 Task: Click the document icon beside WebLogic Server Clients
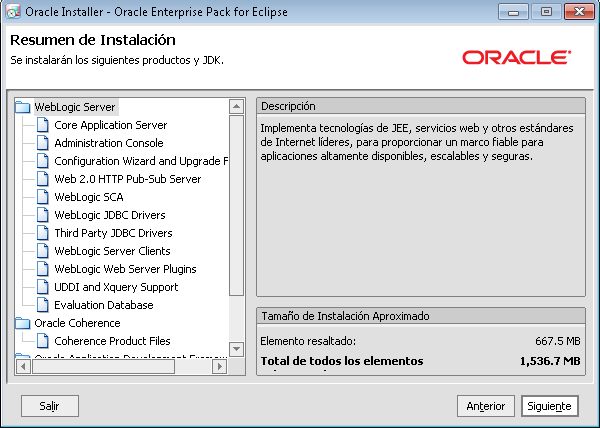pyautogui.click(x=42, y=251)
